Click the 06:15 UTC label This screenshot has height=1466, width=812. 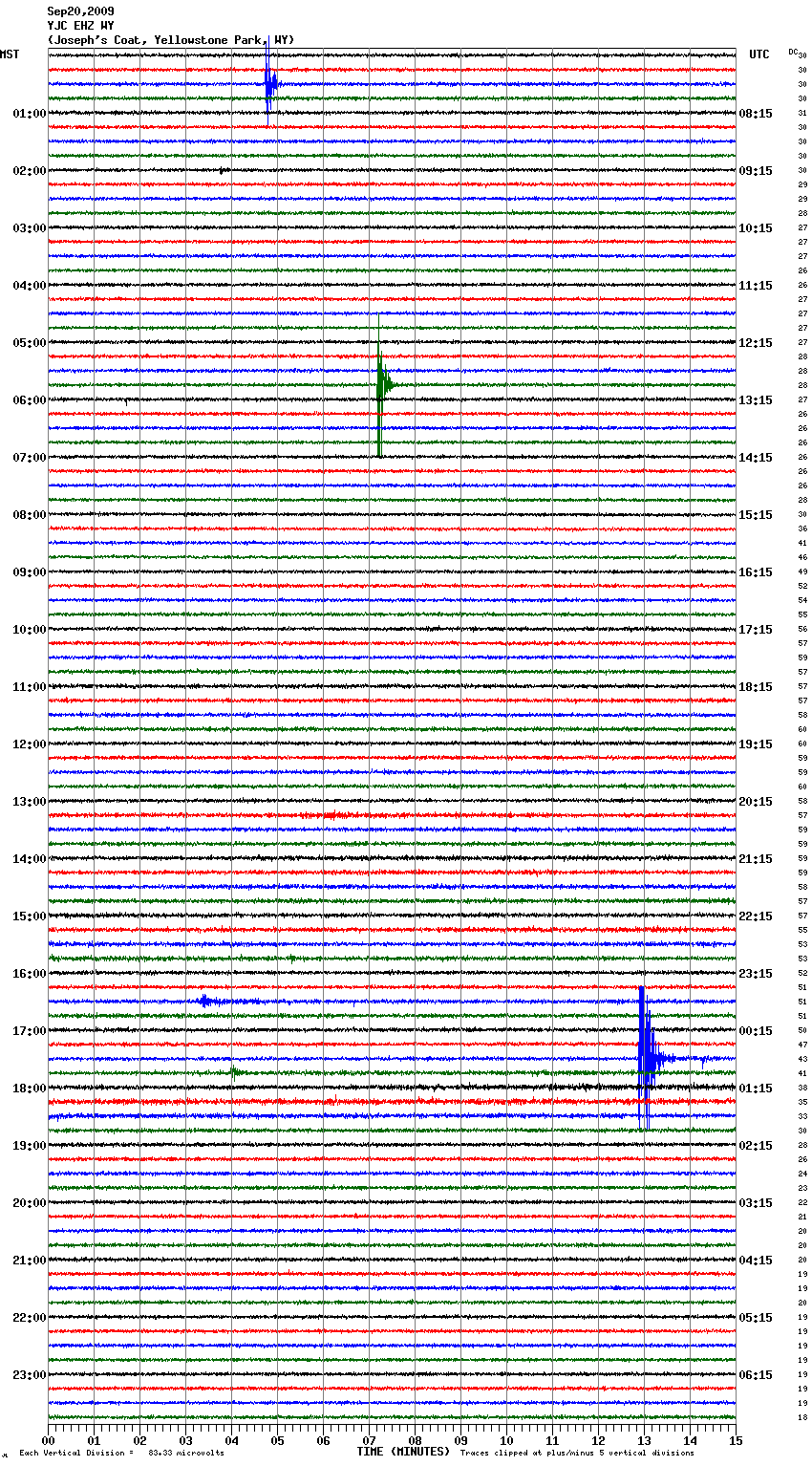[756, 1375]
